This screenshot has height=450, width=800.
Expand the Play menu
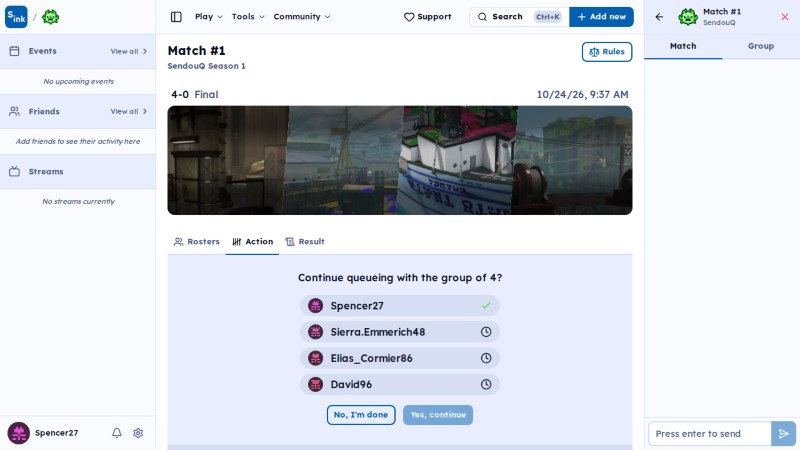click(x=209, y=17)
